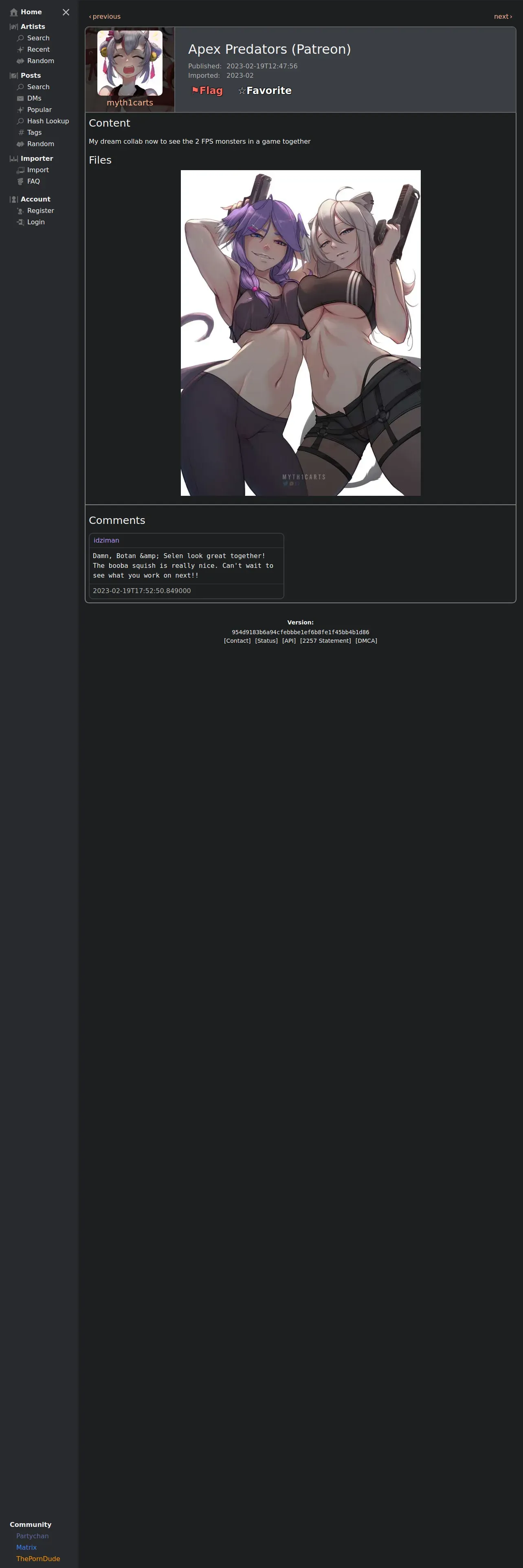Click the FAQ icon in sidebar
The height and width of the screenshot is (1568, 523).
21,182
